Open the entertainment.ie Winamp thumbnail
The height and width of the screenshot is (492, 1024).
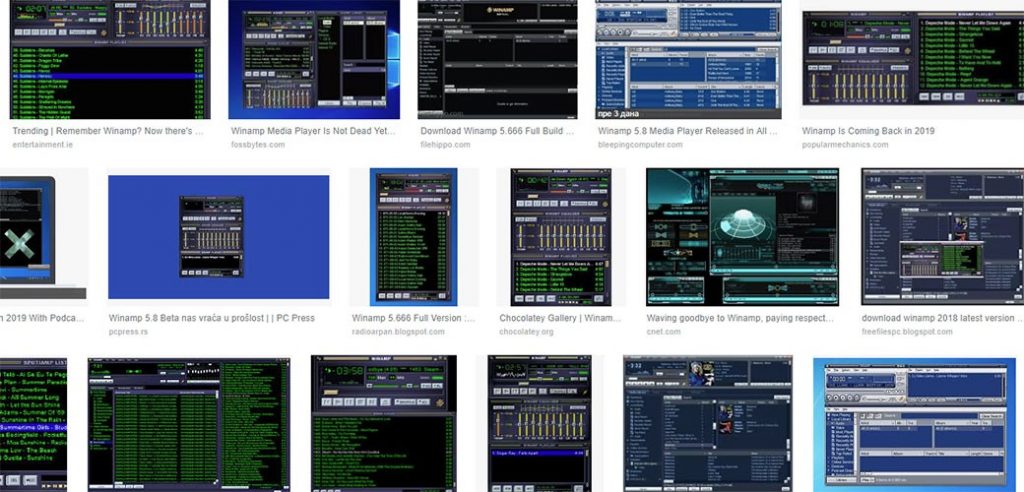[x=108, y=59]
